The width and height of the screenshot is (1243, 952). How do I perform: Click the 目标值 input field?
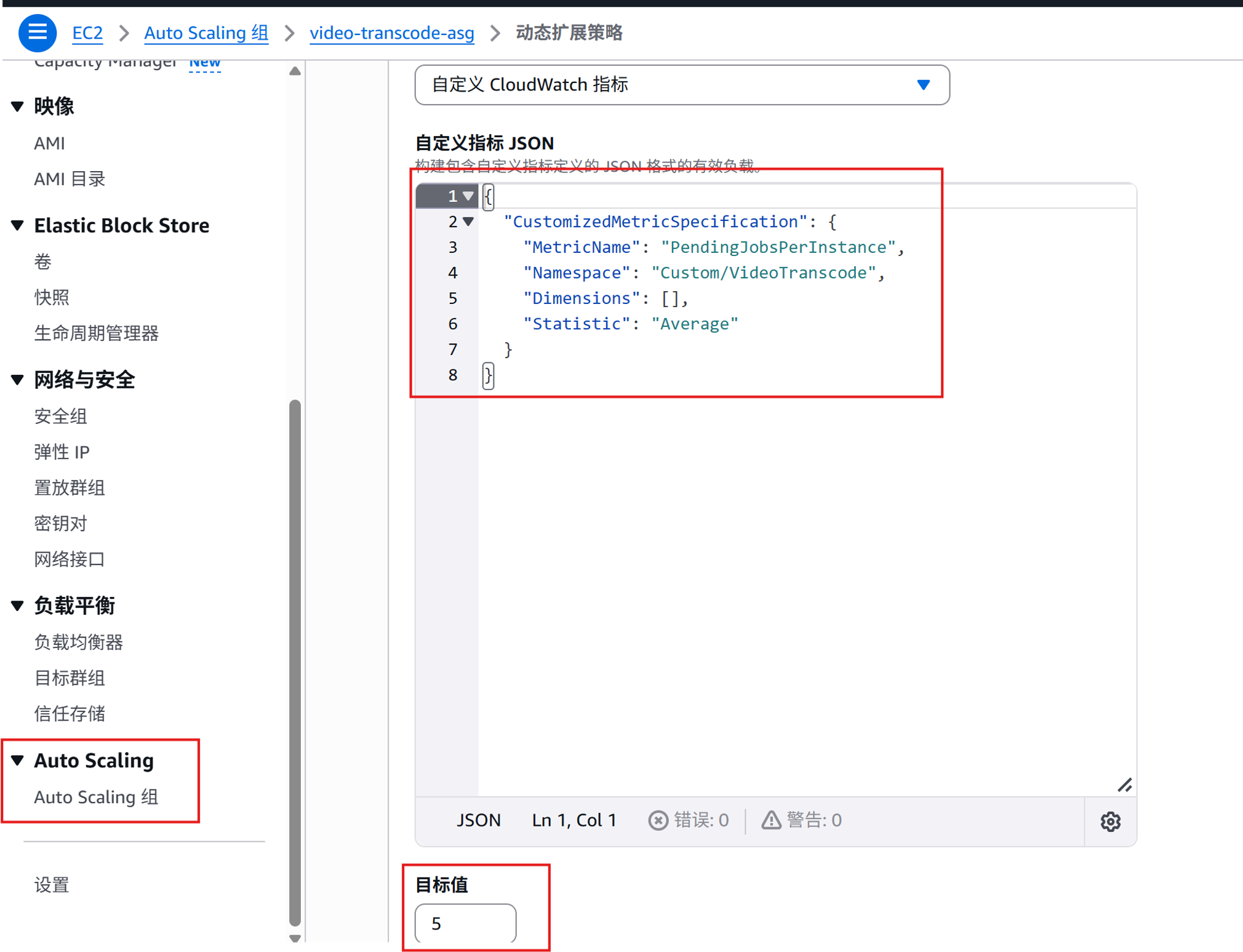[466, 923]
